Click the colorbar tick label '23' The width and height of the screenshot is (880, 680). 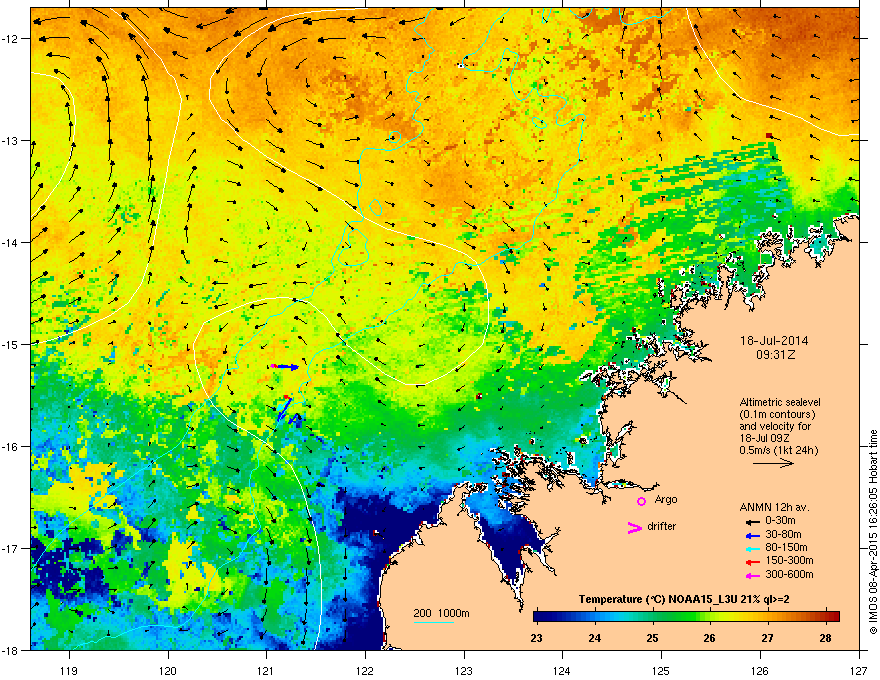pyautogui.click(x=536, y=638)
